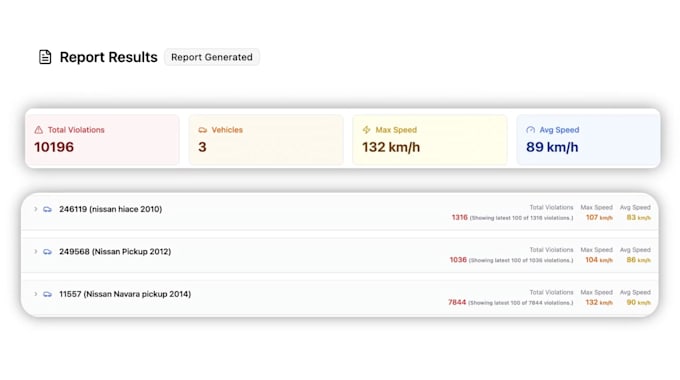
Task: Click 'Showing latest 100 of 7844 violations' note
Action: (520, 303)
